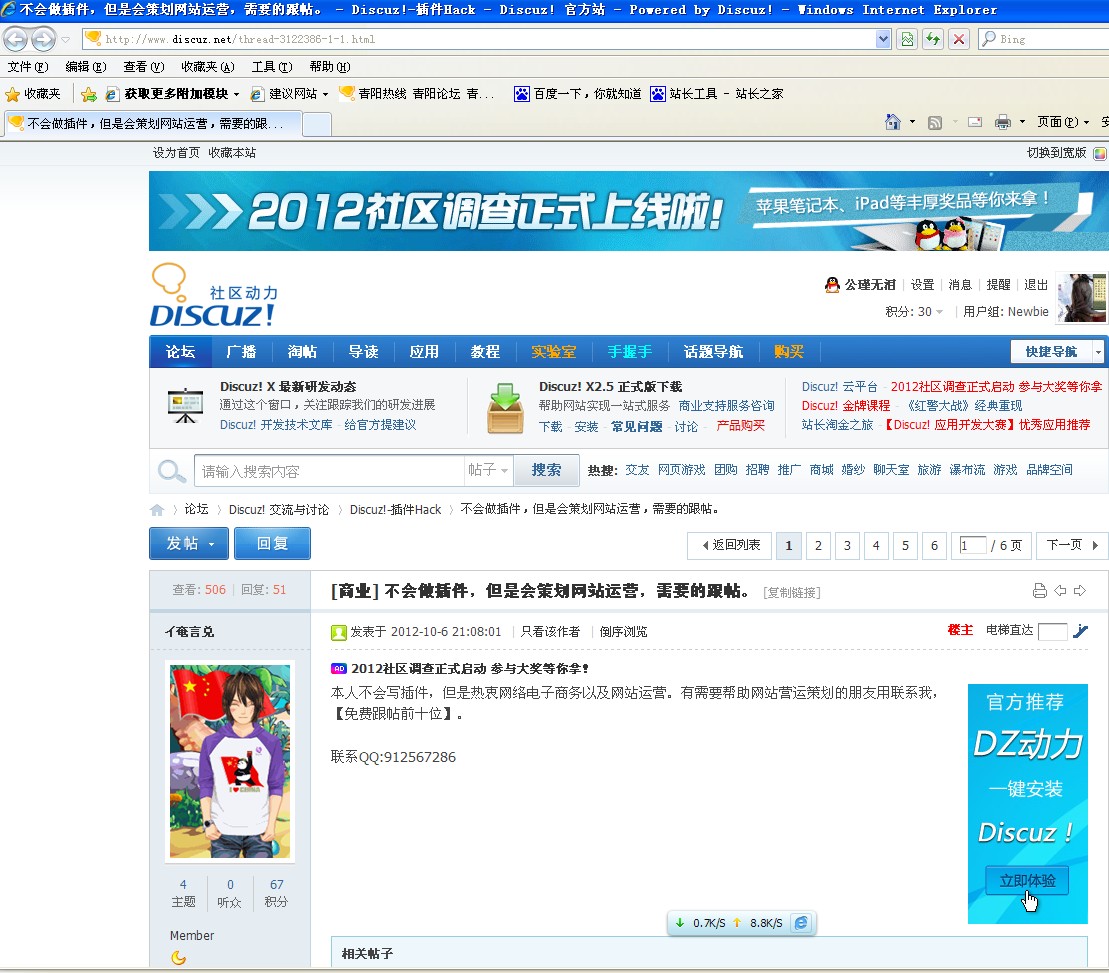Click the 倒序浏览 reverse order link
This screenshot has width=1109, height=973.
tap(623, 631)
